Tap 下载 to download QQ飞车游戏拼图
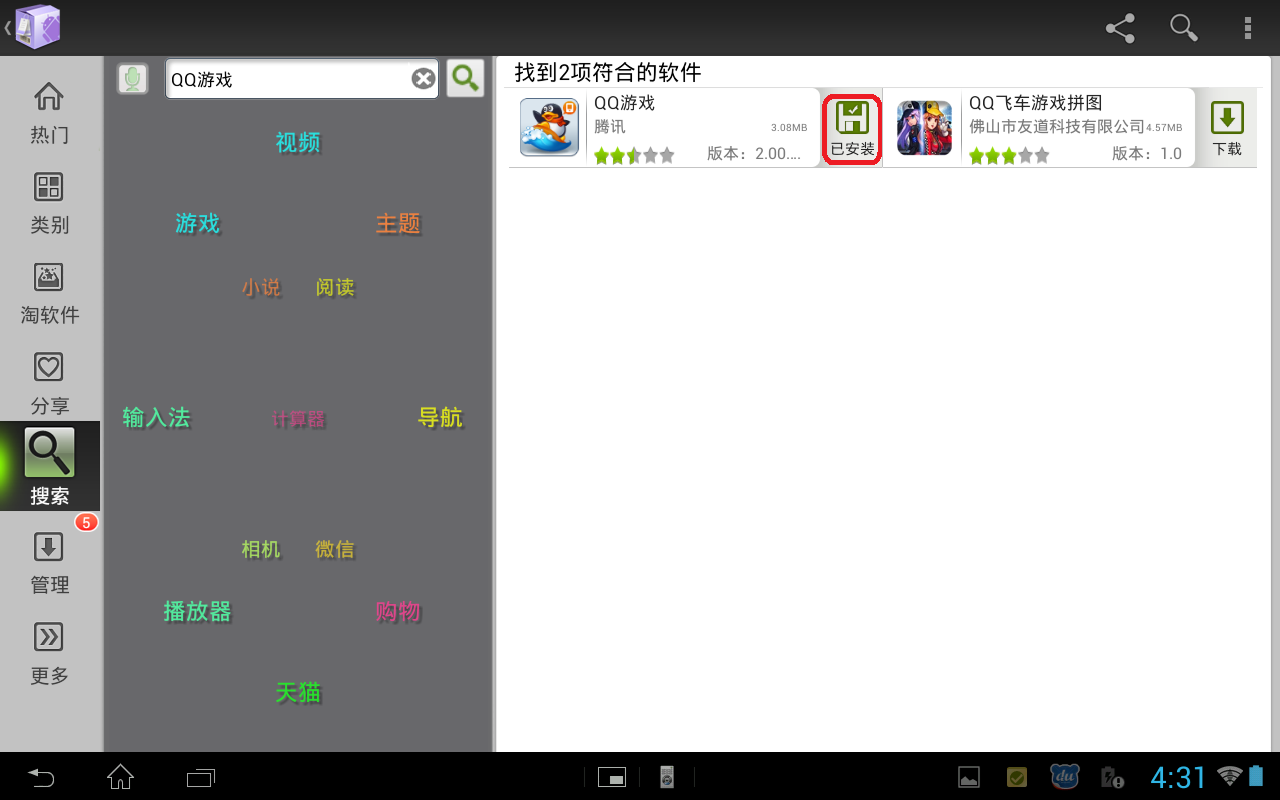 [x=1227, y=128]
